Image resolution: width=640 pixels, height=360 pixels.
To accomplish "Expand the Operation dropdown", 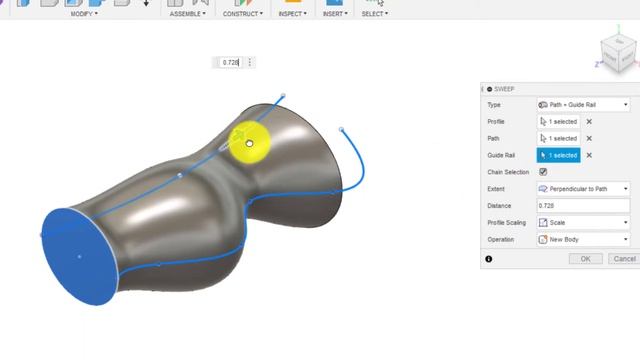I will (x=583, y=239).
